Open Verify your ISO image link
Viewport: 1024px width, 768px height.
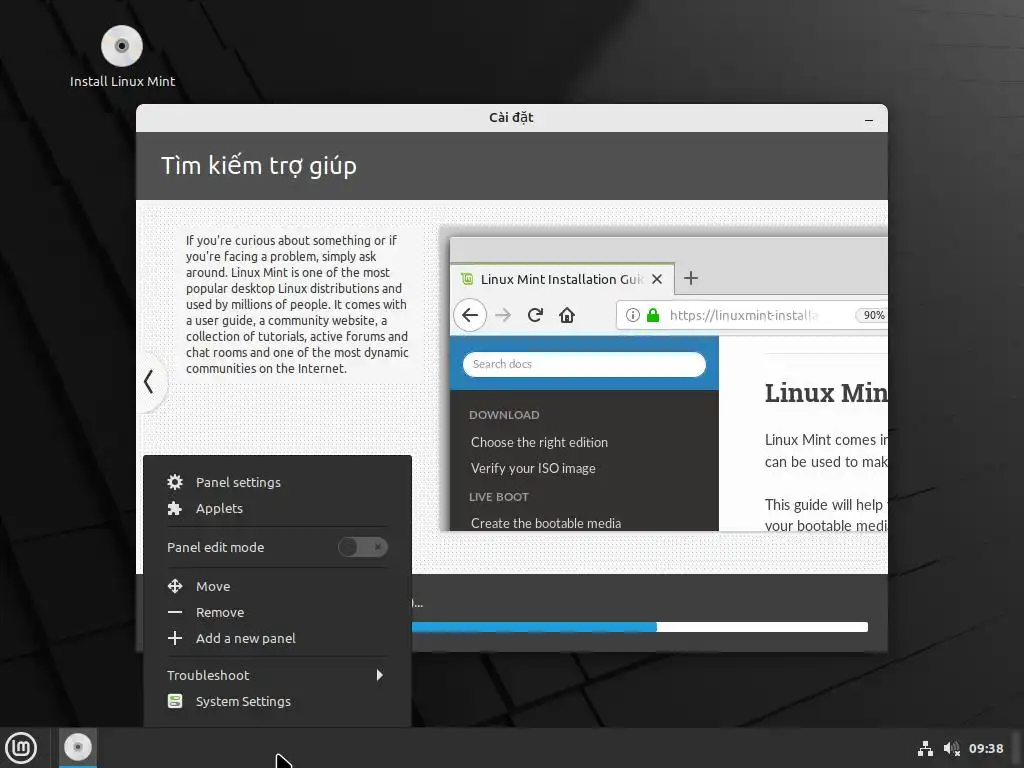coord(533,468)
